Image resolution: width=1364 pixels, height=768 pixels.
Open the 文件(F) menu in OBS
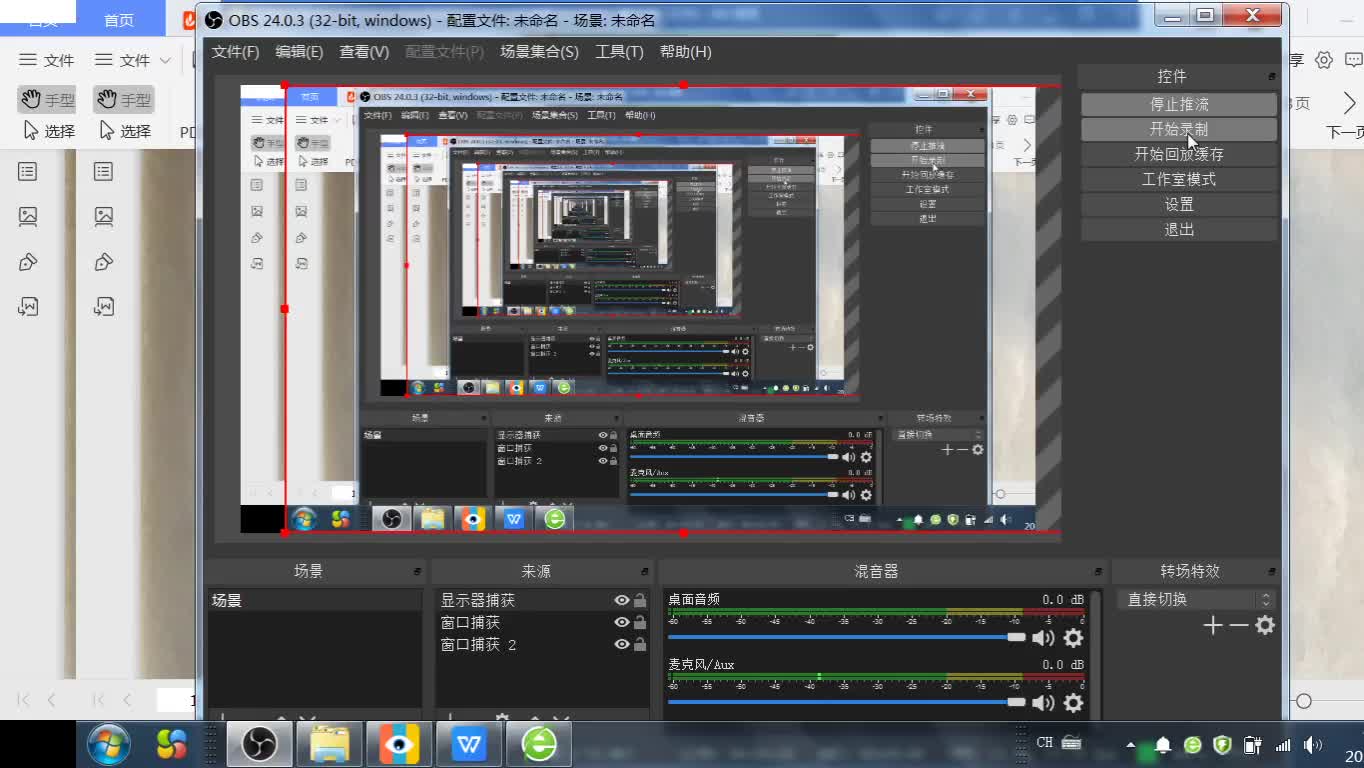[x=235, y=52]
